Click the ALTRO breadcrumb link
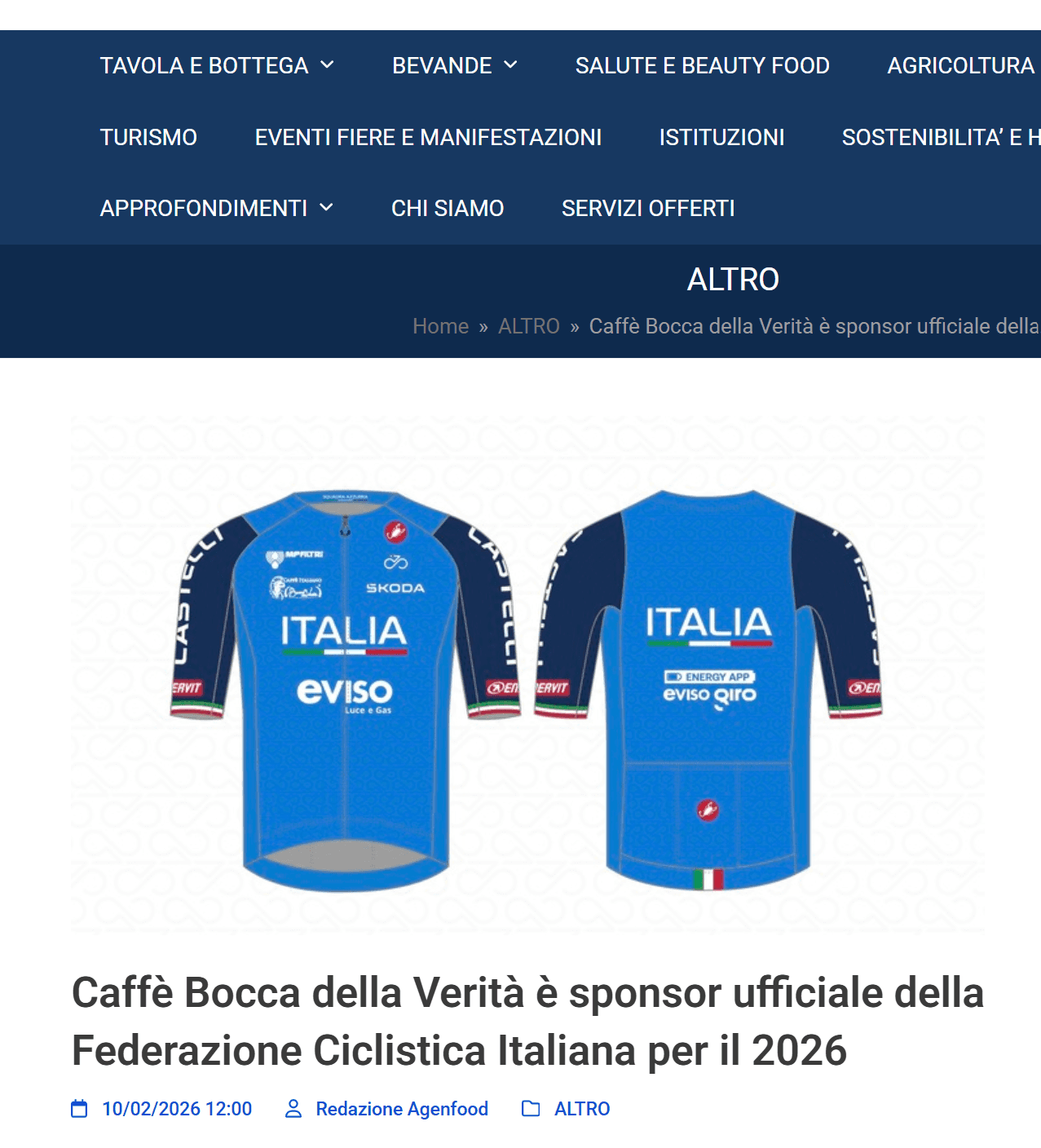1041x1148 pixels. (529, 326)
